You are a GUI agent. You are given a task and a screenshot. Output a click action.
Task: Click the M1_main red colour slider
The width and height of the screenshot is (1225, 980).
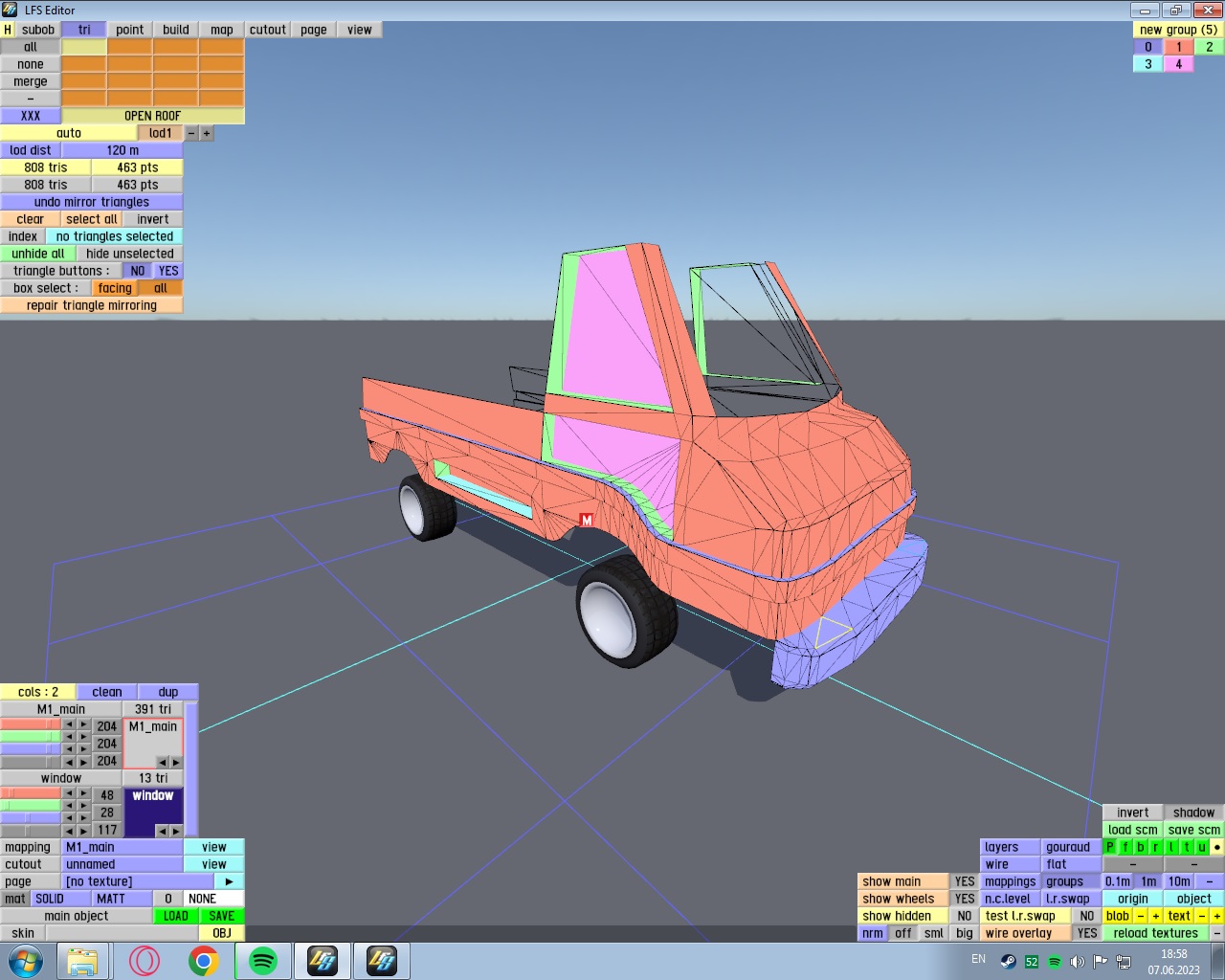point(31,725)
